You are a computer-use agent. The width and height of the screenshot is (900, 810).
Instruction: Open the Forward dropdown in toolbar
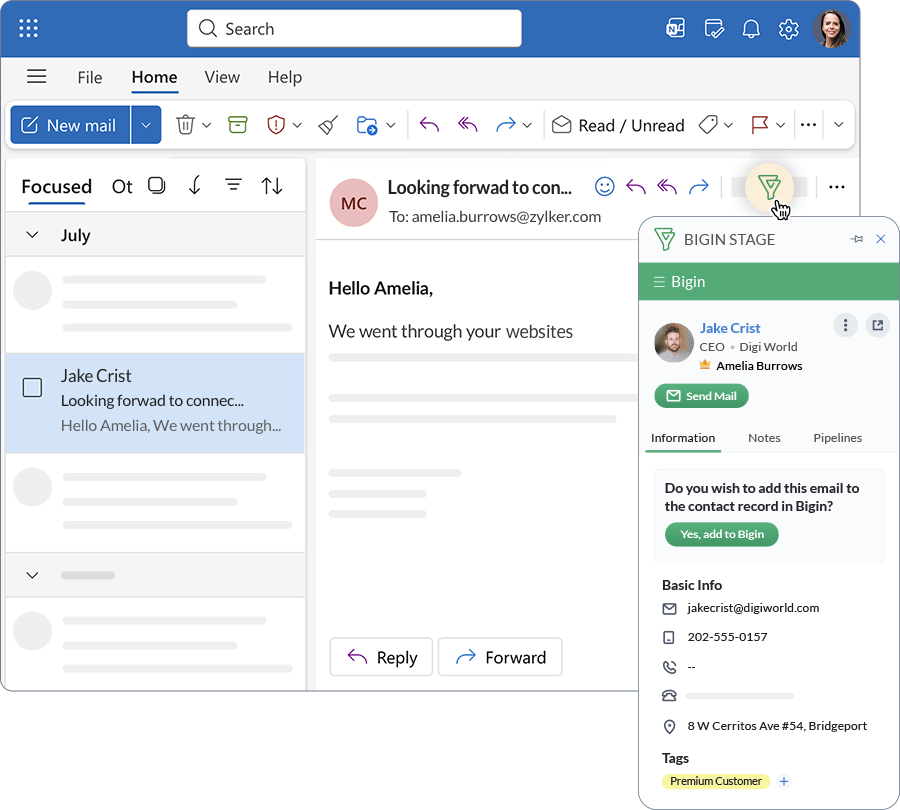pos(527,124)
